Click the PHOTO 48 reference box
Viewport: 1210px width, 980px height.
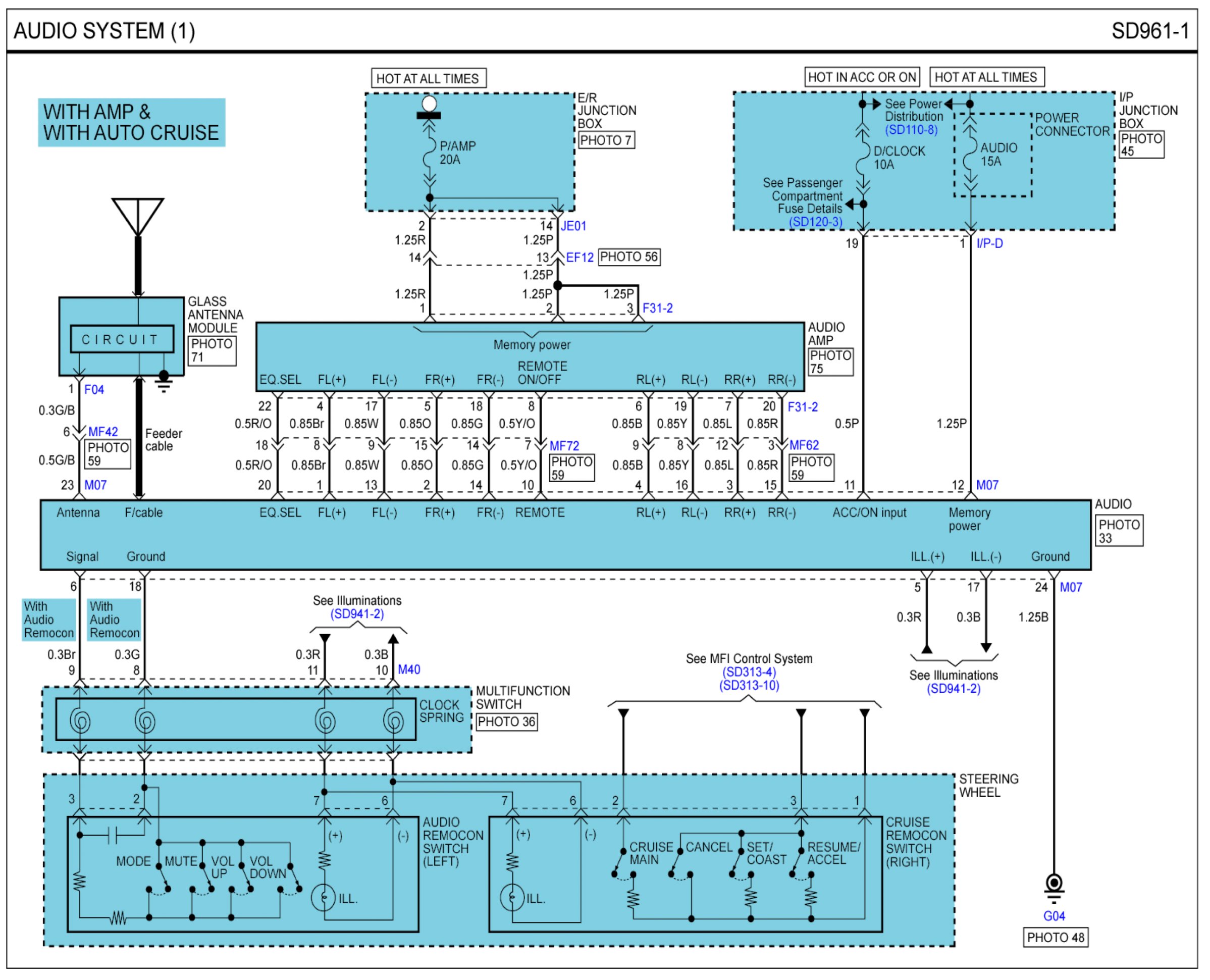point(1056,938)
